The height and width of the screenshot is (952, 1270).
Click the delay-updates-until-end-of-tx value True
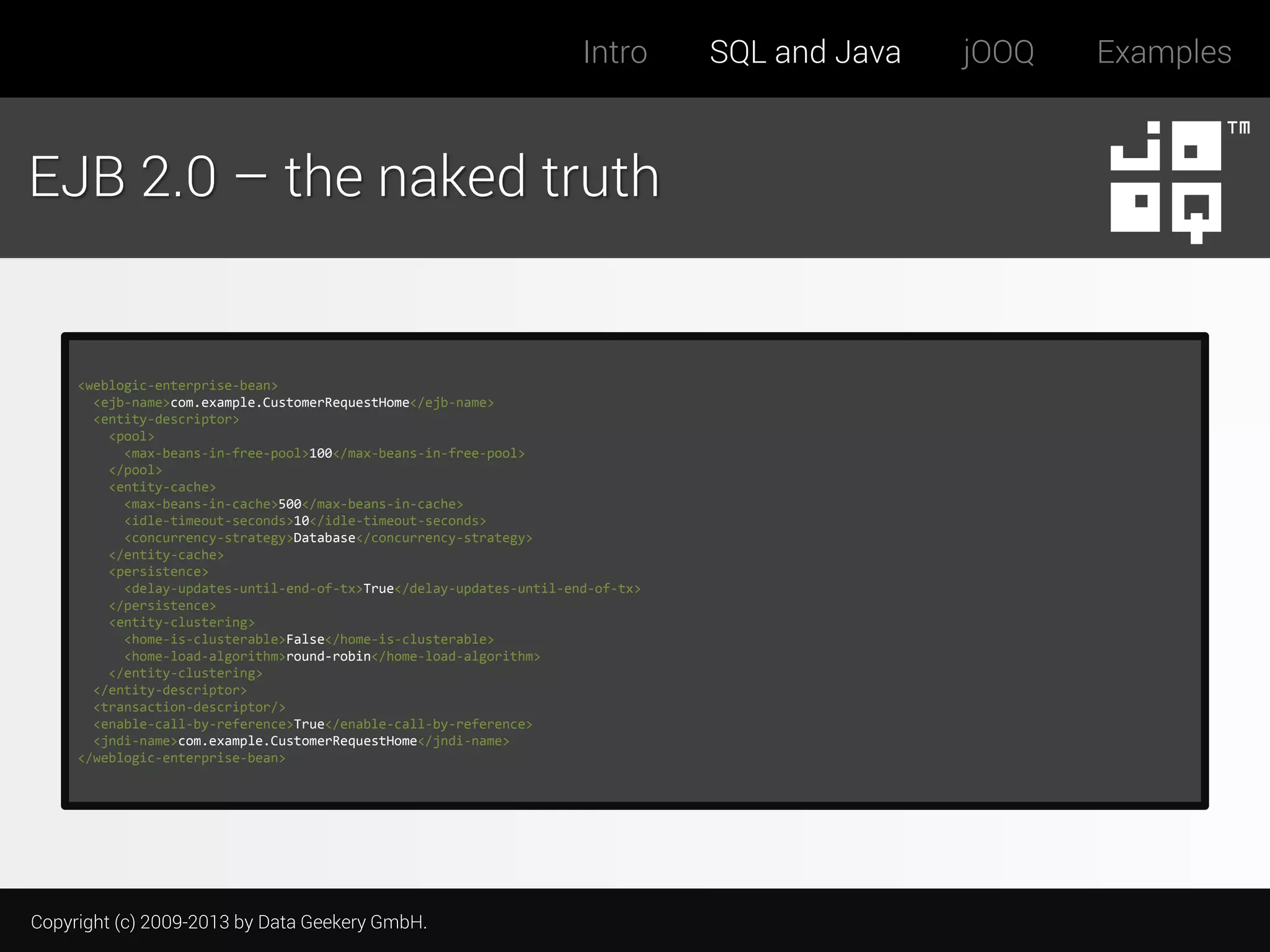378,589
